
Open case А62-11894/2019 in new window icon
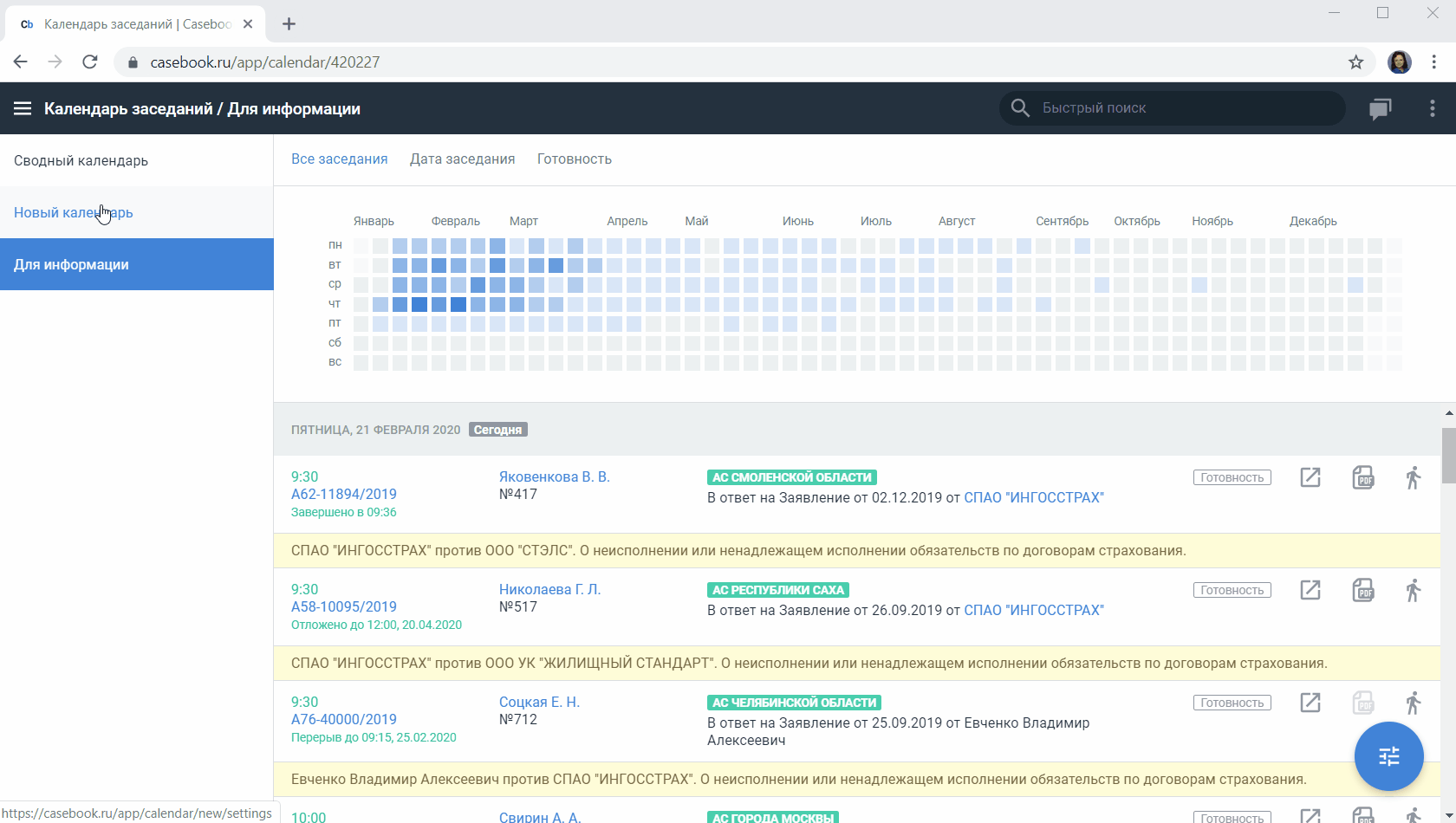(1310, 477)
